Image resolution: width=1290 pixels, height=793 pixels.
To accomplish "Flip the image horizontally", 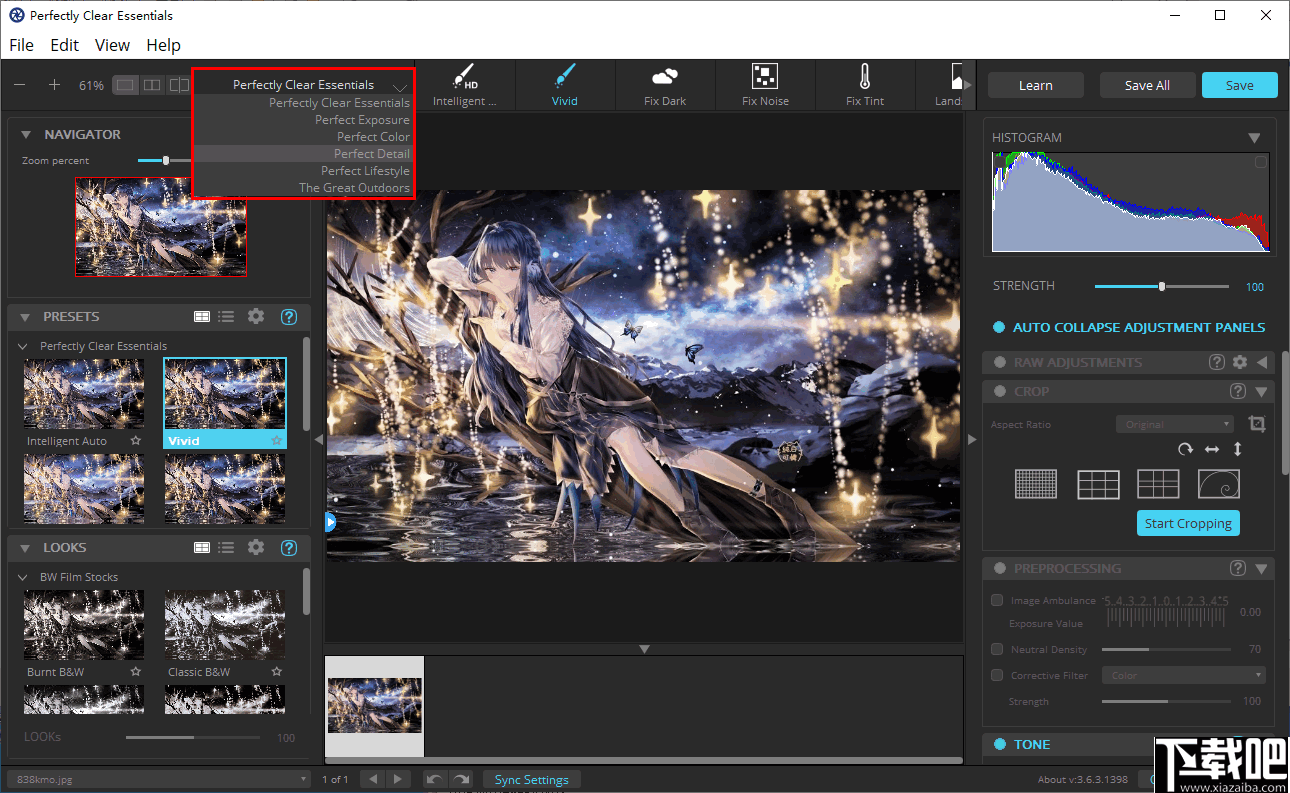I will pos(1212,450).
